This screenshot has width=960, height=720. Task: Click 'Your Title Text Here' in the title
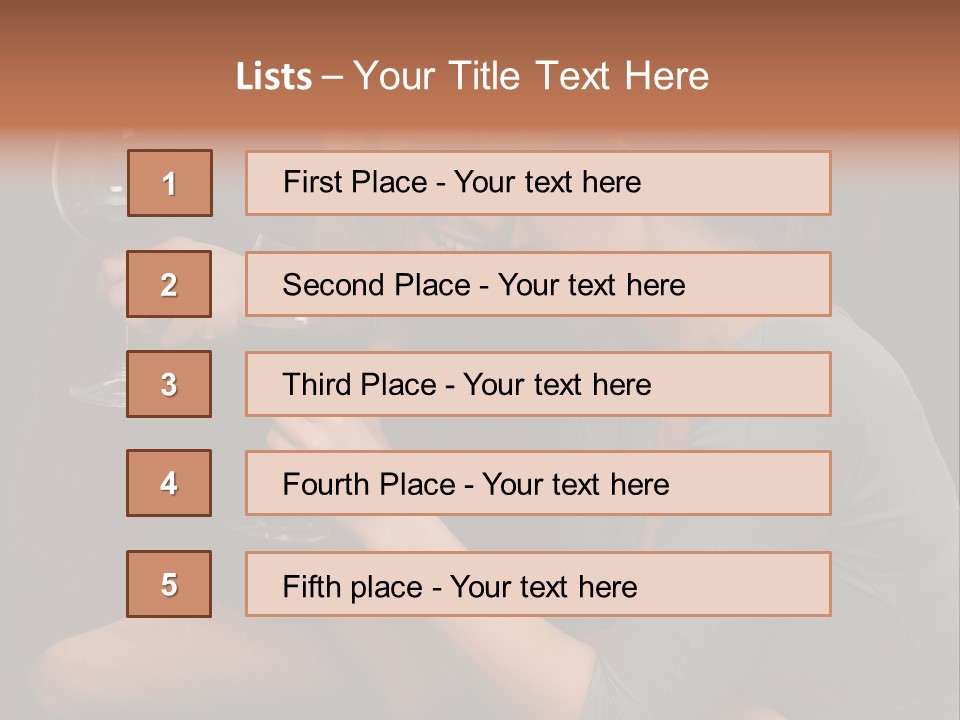click(531, 77)
